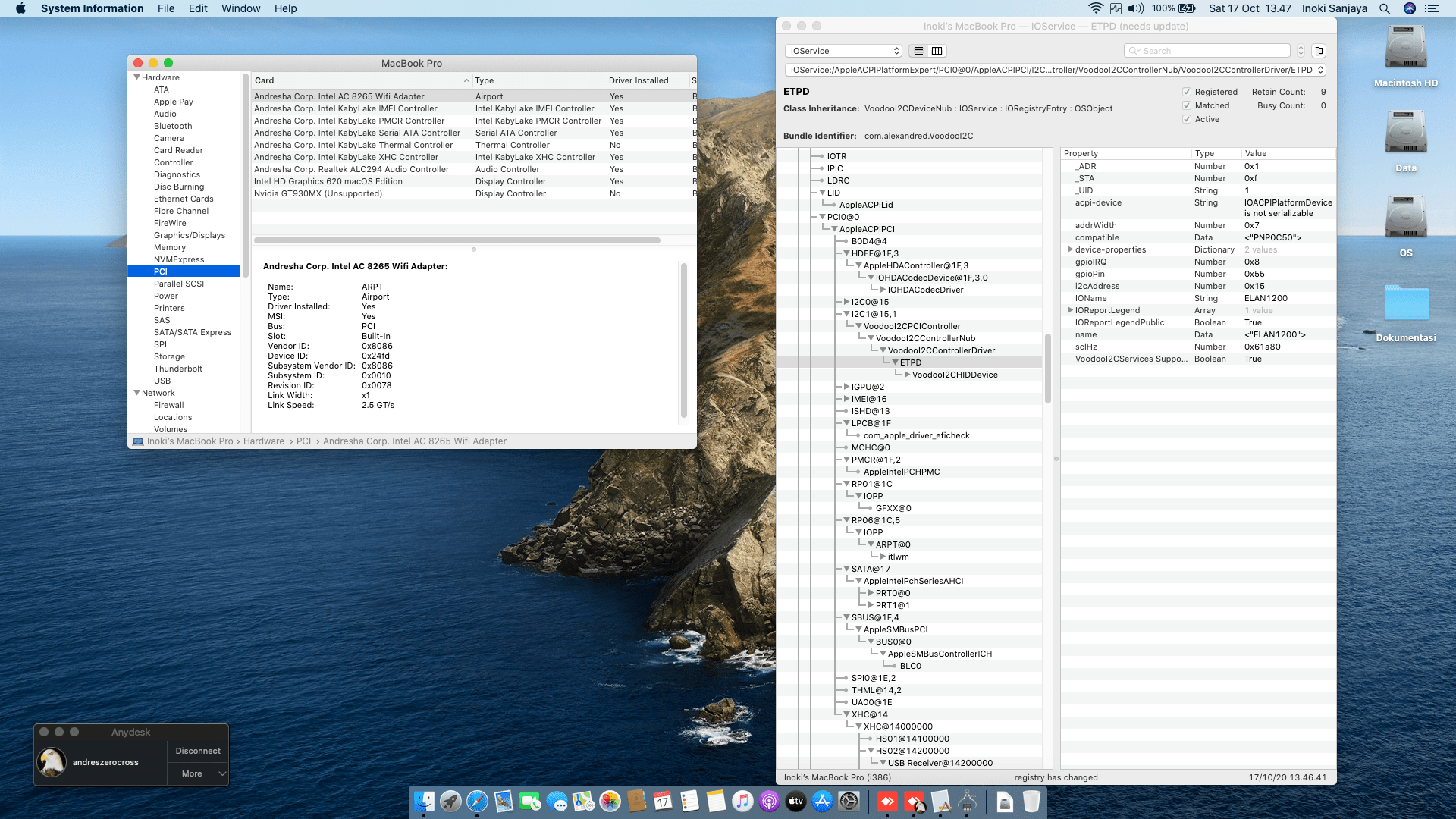Viewport: 1456px width, 819px height.
Task: Expand the I2C0@15 tree node
Action: pos(846,302)
